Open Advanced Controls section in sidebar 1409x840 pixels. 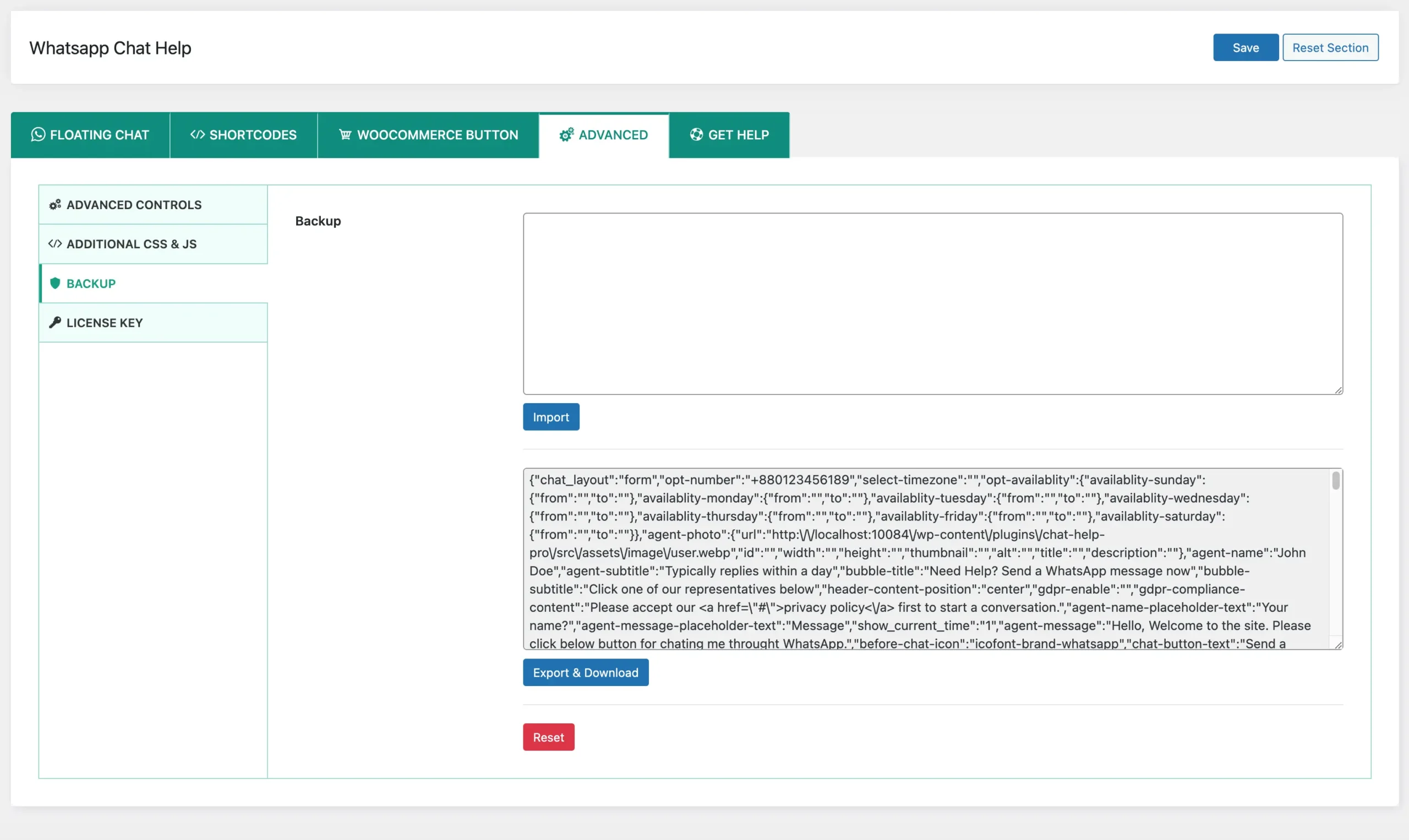[153, 204]
